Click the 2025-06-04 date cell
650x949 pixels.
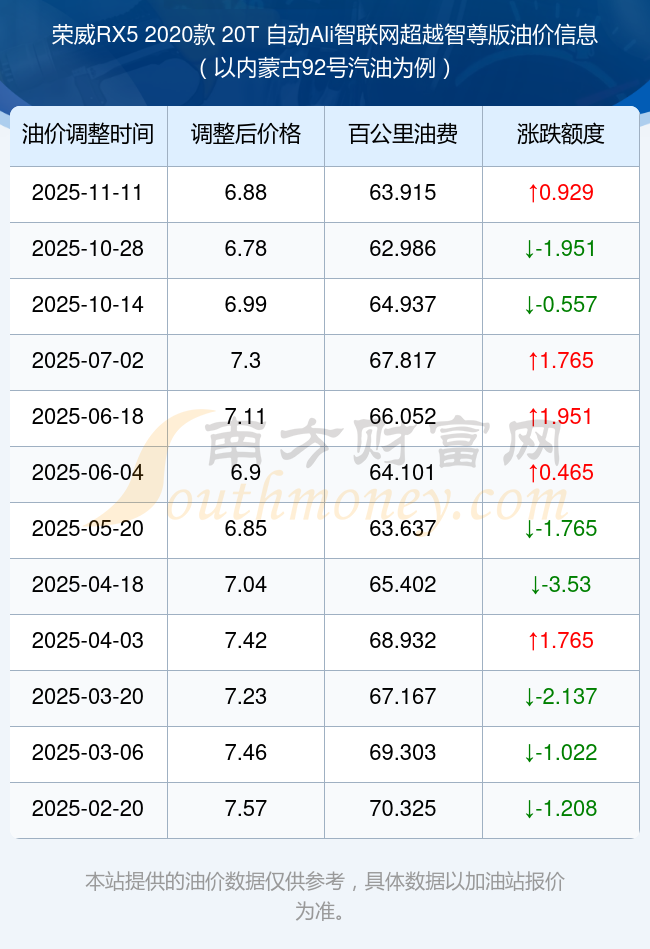coord(88,472)
